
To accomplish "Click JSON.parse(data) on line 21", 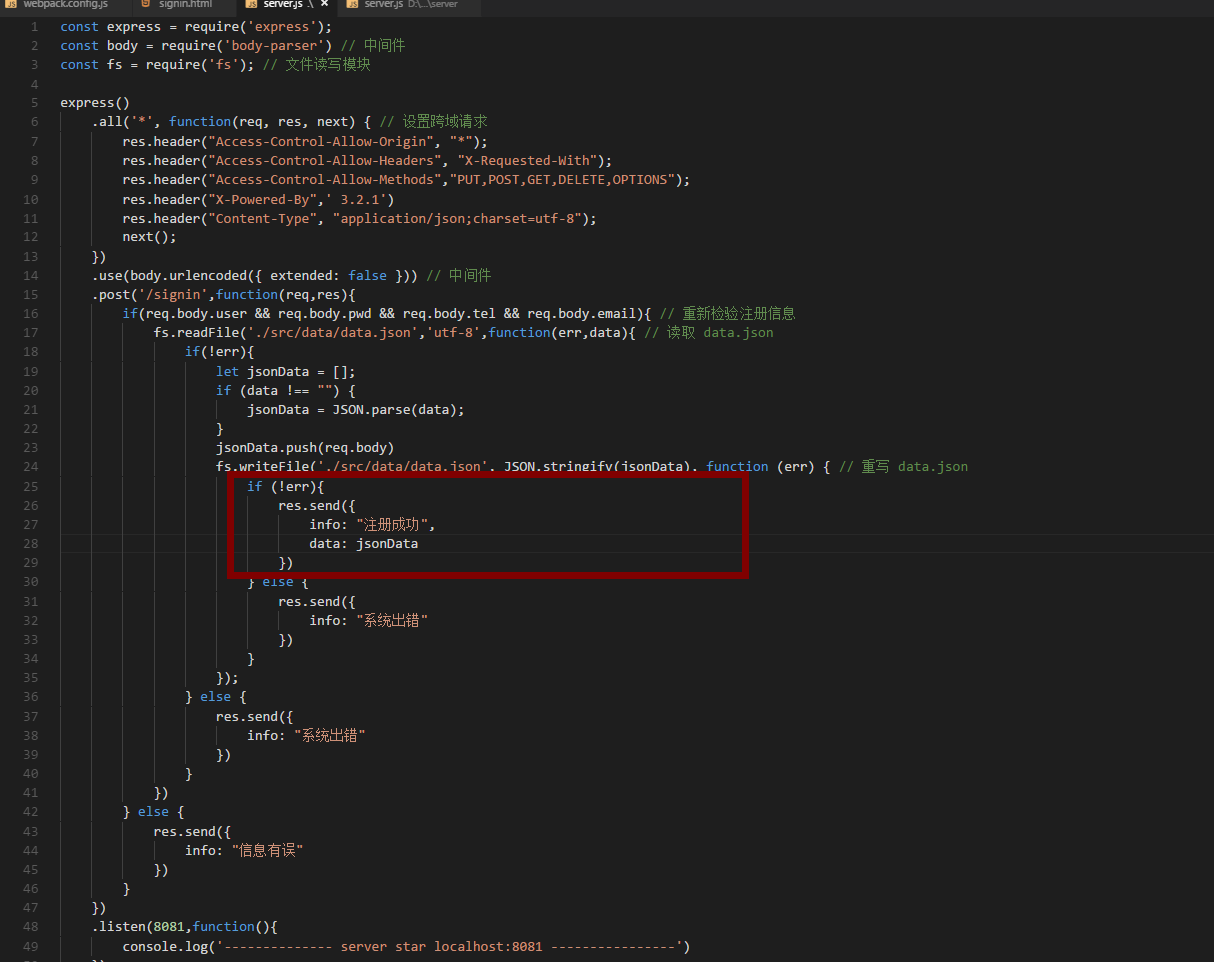I will [x=394, y=409].
